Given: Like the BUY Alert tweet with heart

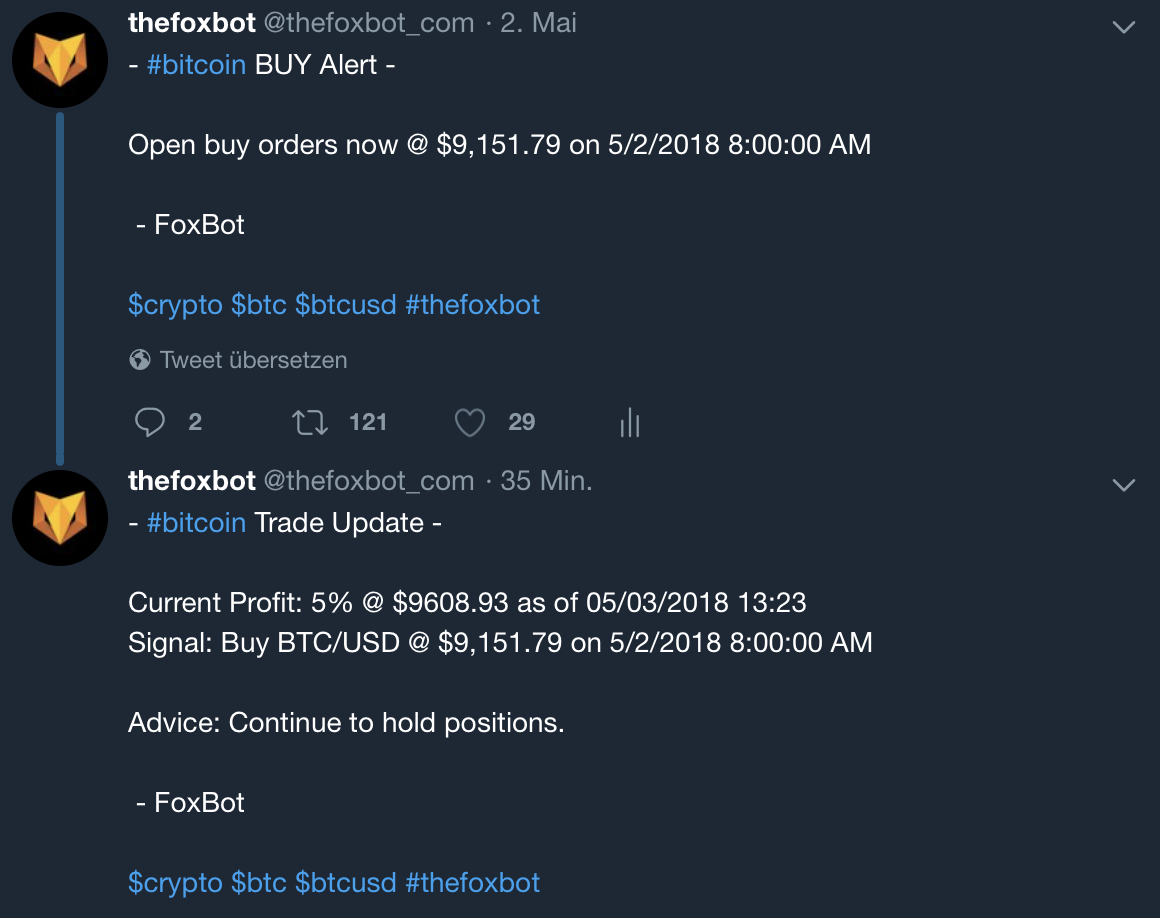Looking at the screenshot, I should [470, 422].
